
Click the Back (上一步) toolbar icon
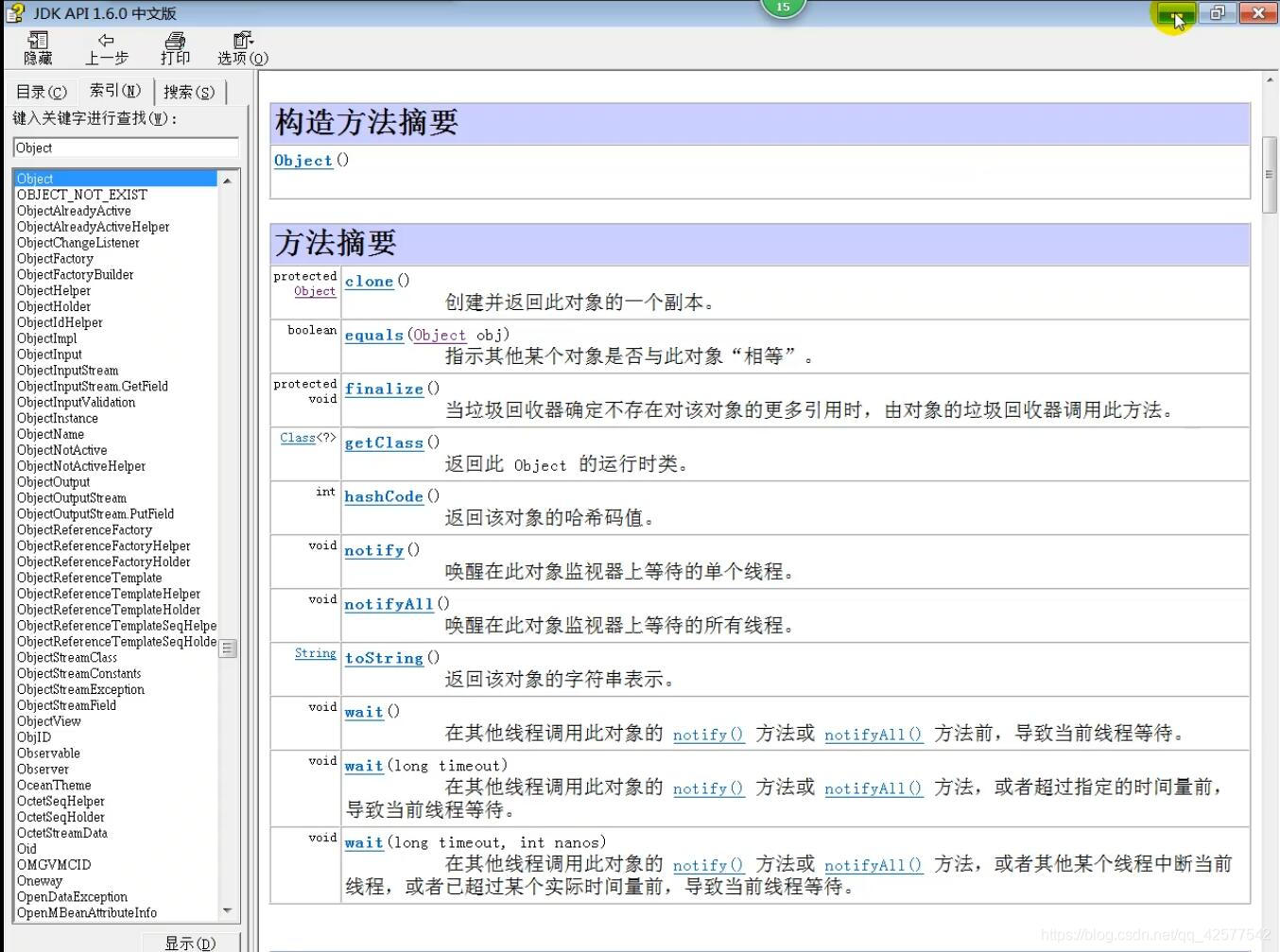[x=106, y=48]
